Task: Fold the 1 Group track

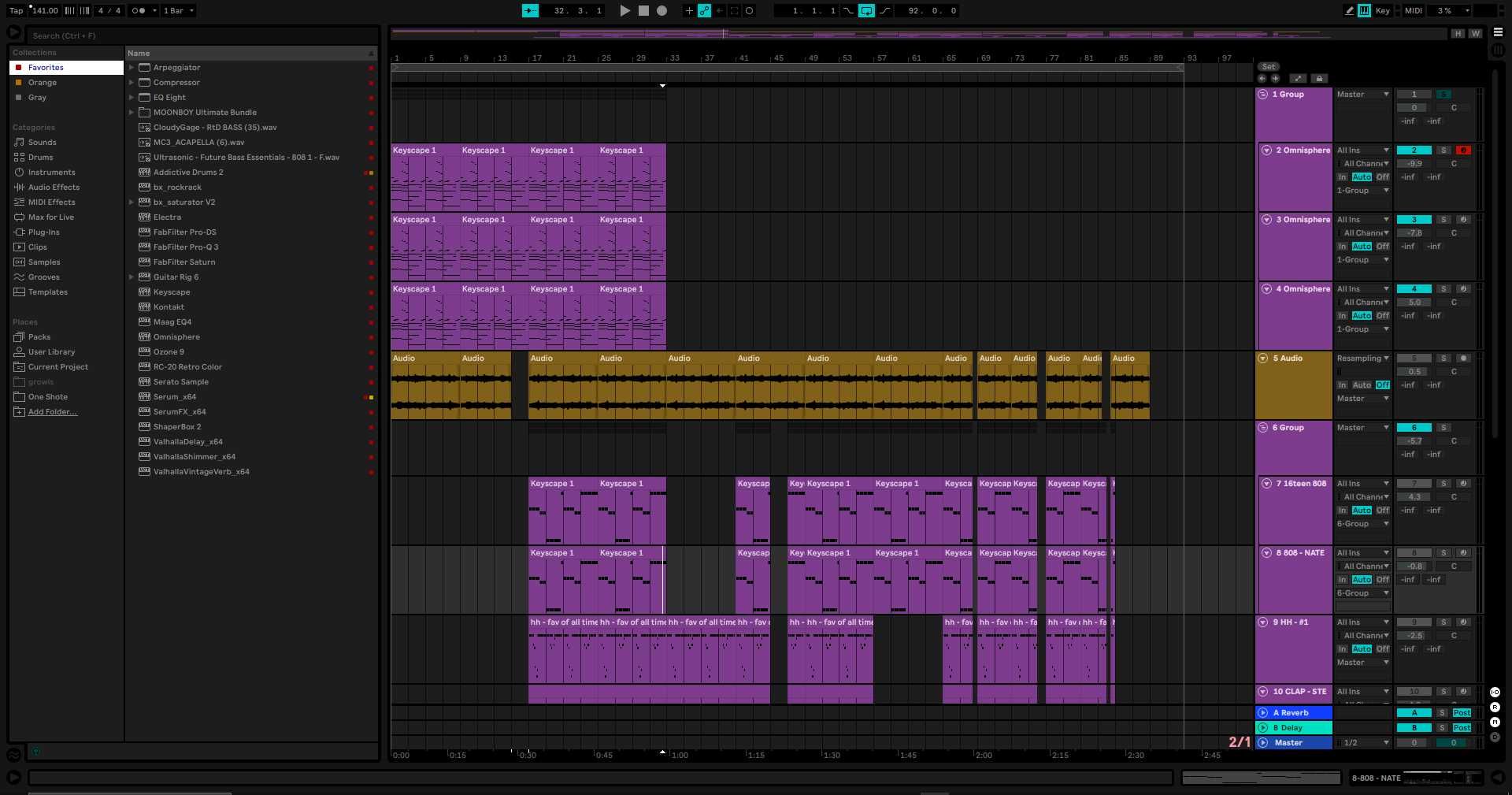Action: pos(1262,95)
